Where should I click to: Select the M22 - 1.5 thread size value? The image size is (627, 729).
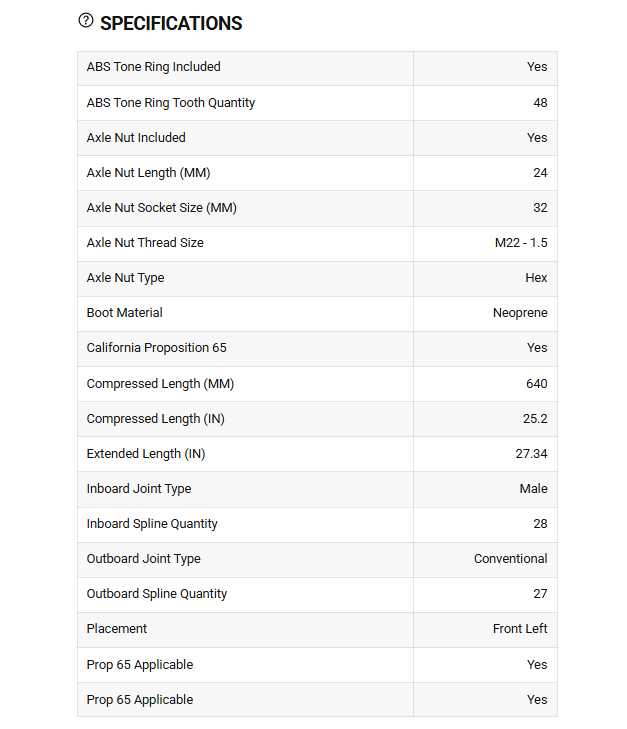point(521,243)
